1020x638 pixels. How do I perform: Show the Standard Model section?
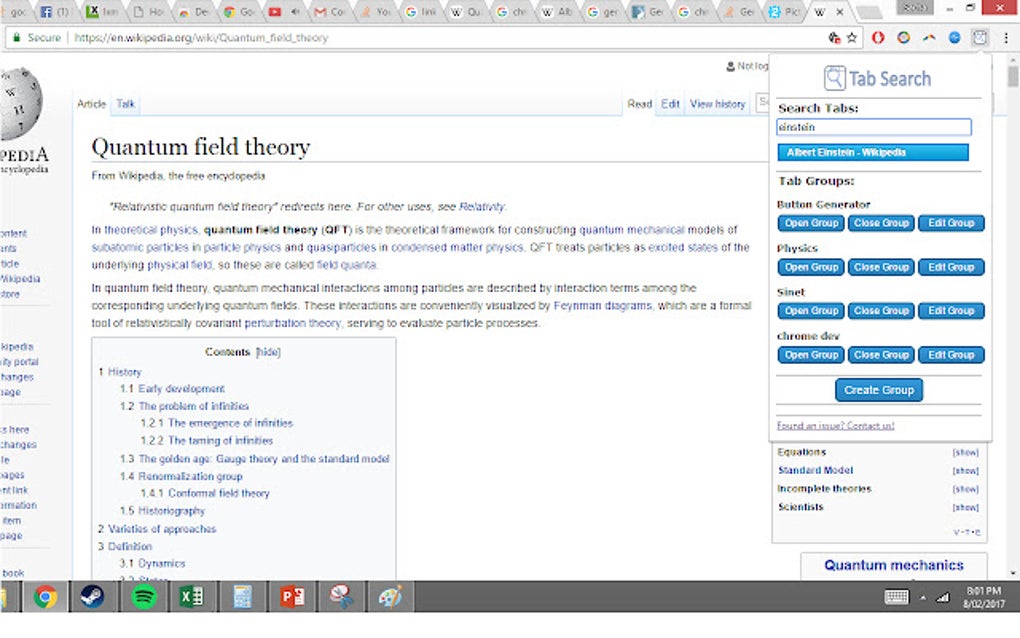coord(965,471)
